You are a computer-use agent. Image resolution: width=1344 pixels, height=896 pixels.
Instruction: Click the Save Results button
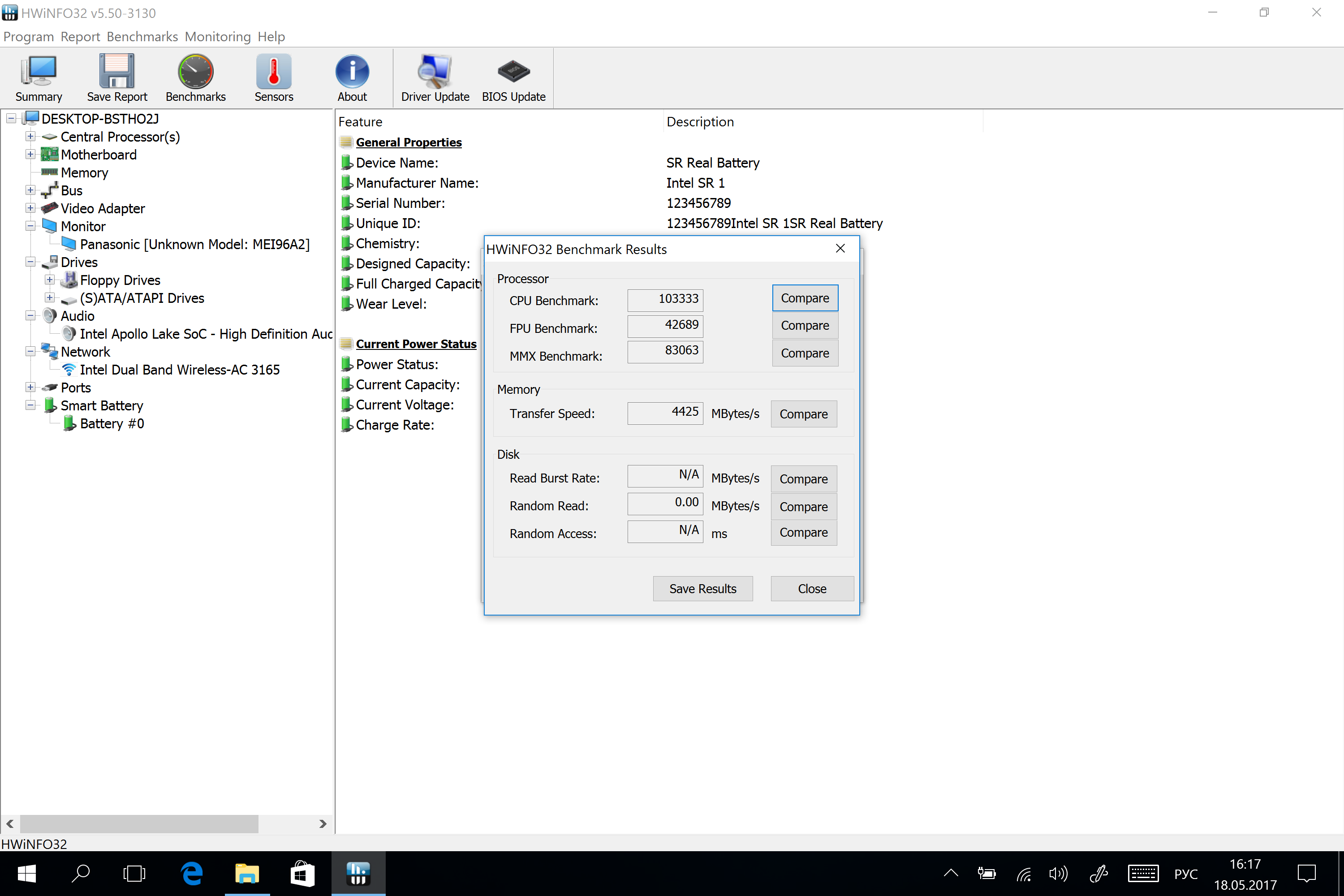pos(702,589)
